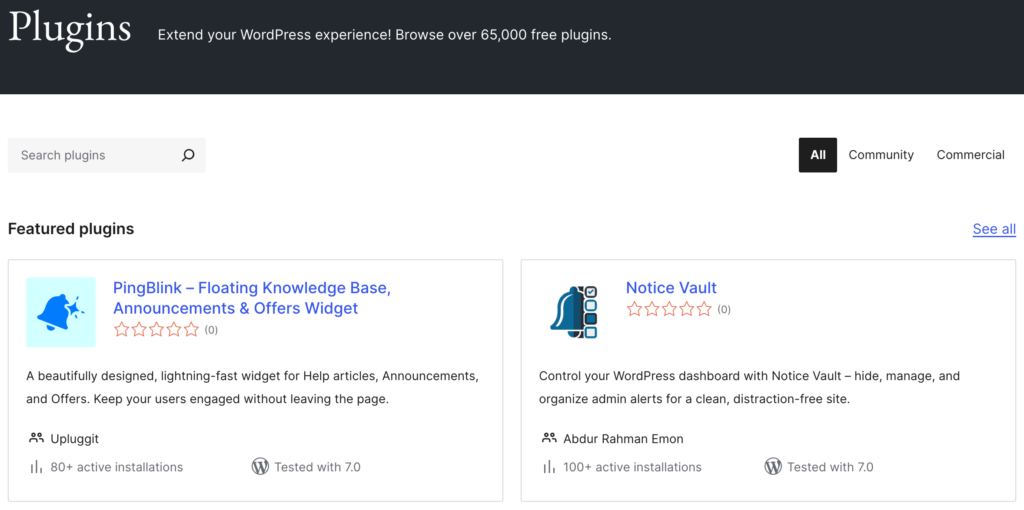The height and width of the screenshot is (510, 1024).
Task: Click Tested with 7.0 in PingBlink card
Action: click(x=317, y=468)
